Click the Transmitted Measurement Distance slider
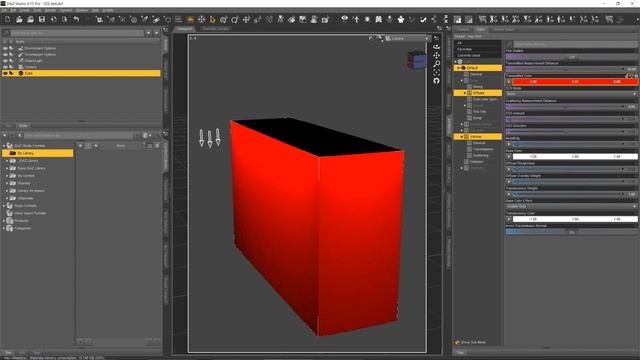This screenshot has height=360, width=640. click(565, 69)
